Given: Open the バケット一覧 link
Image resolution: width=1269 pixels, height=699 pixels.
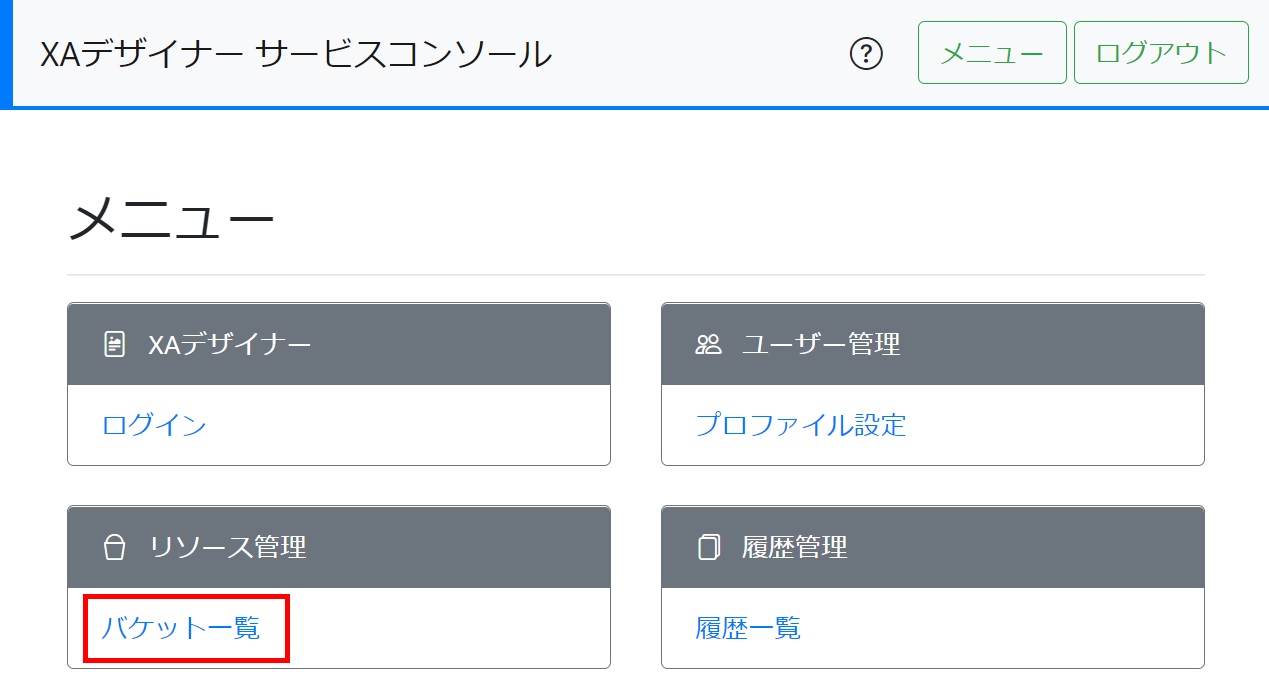Looking at the screenshot, I should 181,628.
